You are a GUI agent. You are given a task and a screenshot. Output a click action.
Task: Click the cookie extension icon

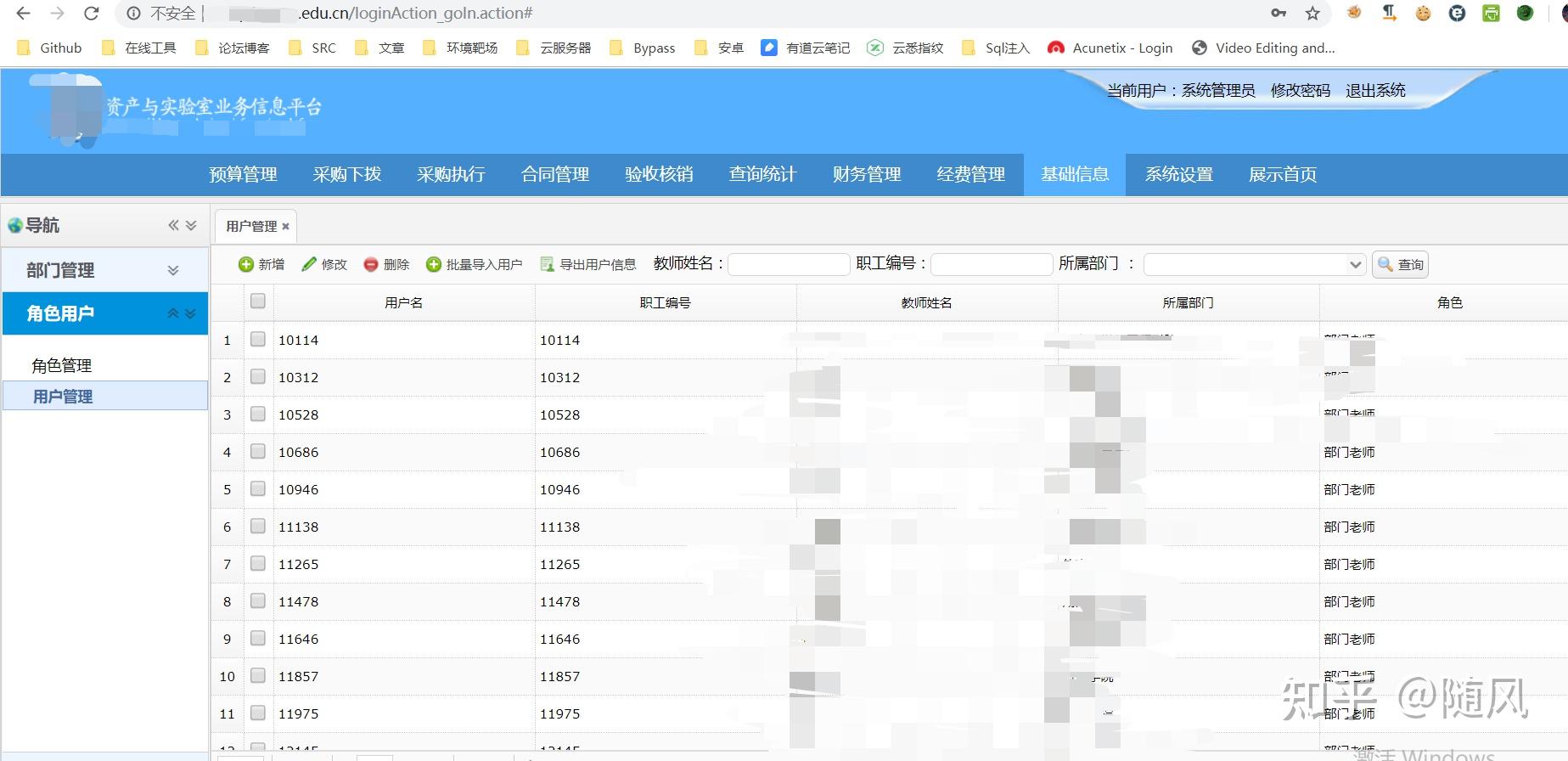pos(1423,13)
